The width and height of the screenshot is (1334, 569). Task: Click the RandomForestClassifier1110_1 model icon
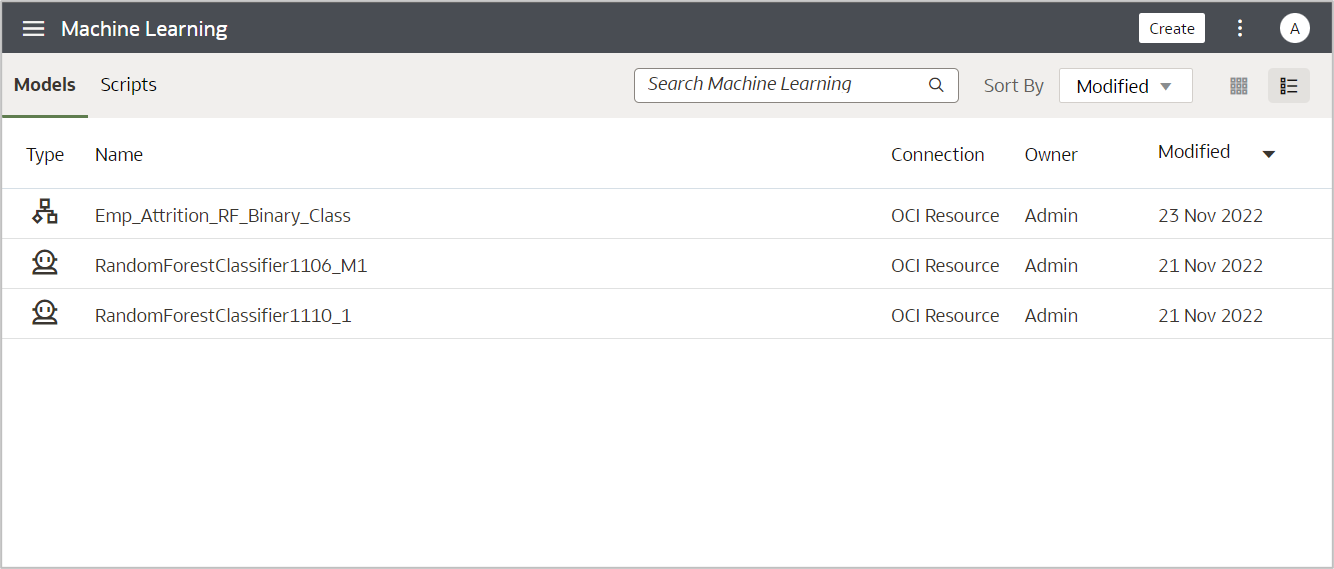(x=45, y=313)
